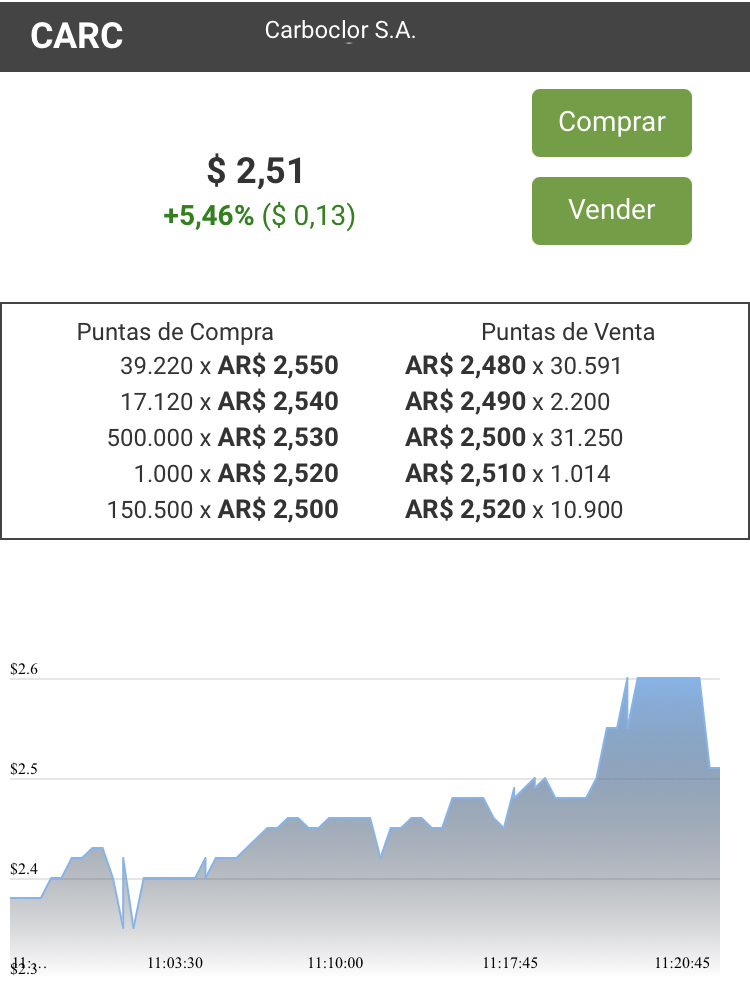Select the current price $ 2,51
The height and width of the screenshot is (983, 750).
point(256,171)
